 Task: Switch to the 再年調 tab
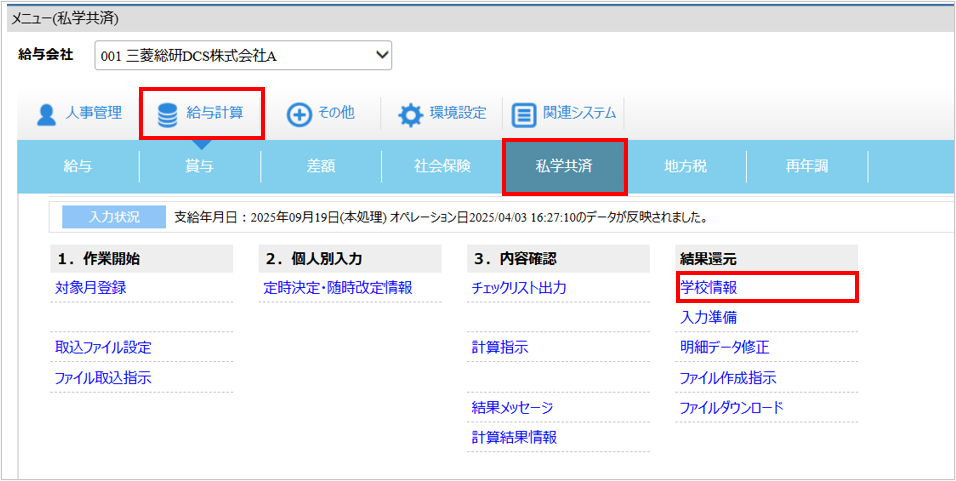807,166
